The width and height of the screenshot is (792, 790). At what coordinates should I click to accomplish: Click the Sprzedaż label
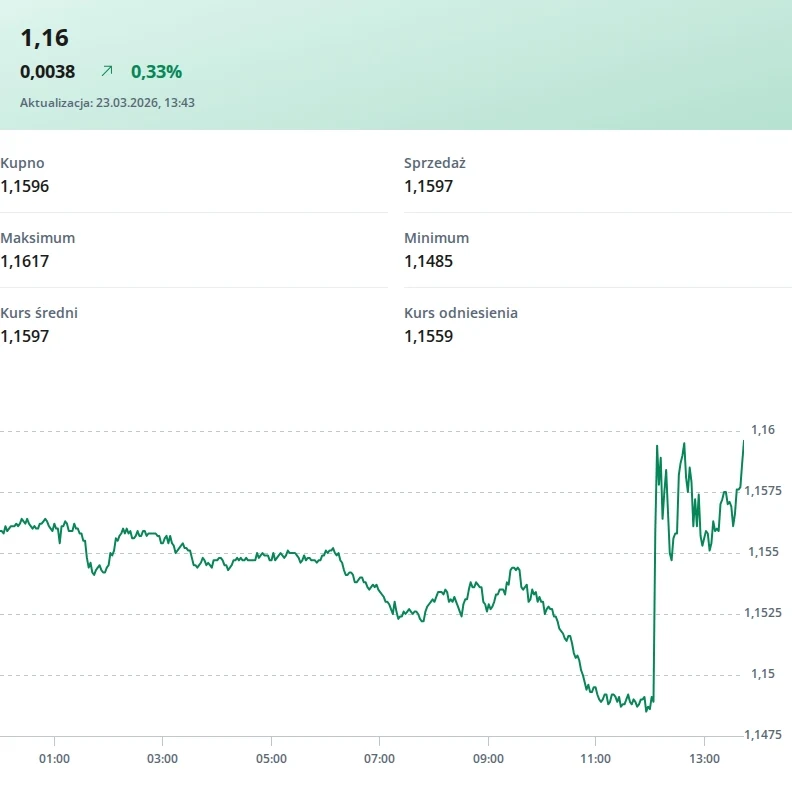[435, 163]
